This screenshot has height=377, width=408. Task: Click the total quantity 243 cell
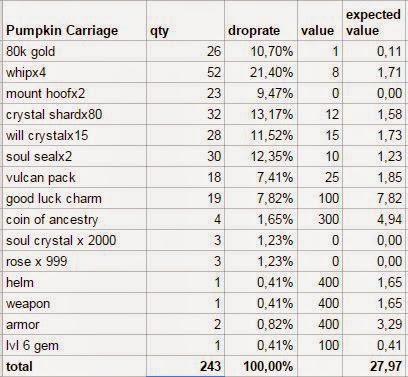185,366
